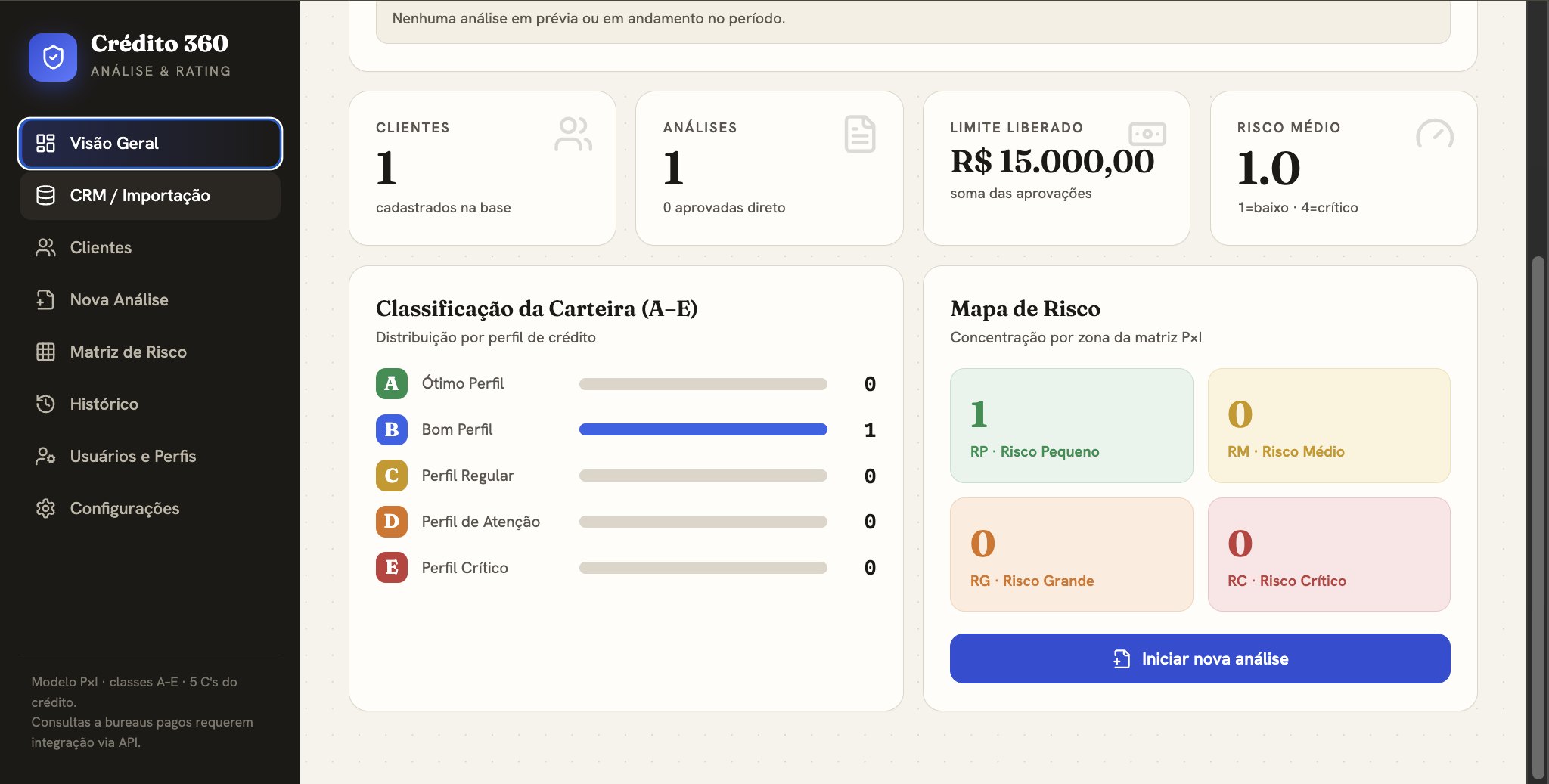The width and height of the screenshot is (1549, 784).
Task: Click the Matriz de Risco table icon
Action: coord(45,352)
